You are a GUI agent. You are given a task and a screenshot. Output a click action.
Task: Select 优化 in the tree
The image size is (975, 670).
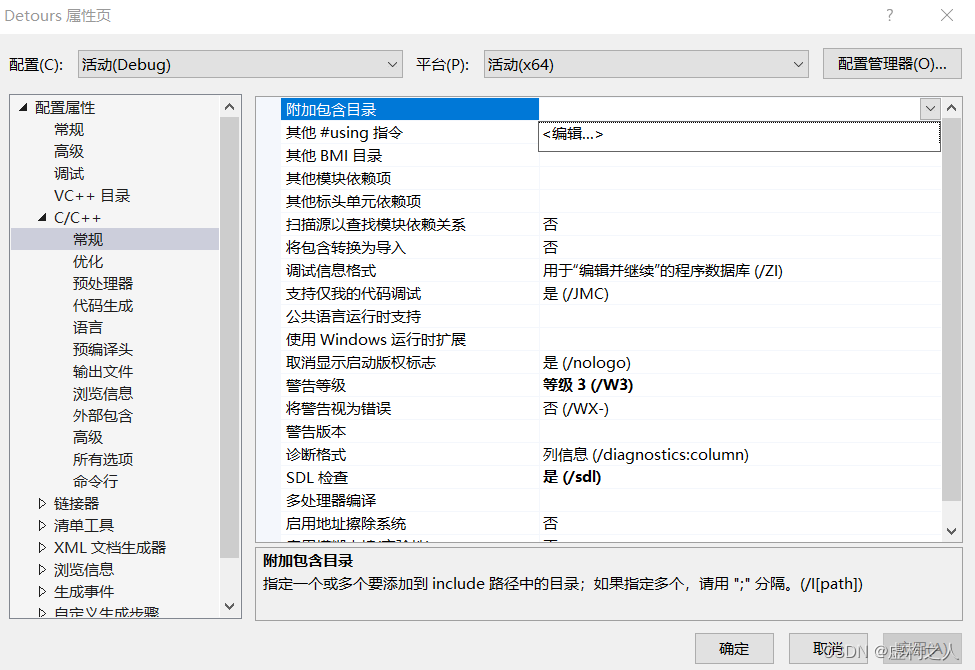pyautogui.click(x=88, y=261)
